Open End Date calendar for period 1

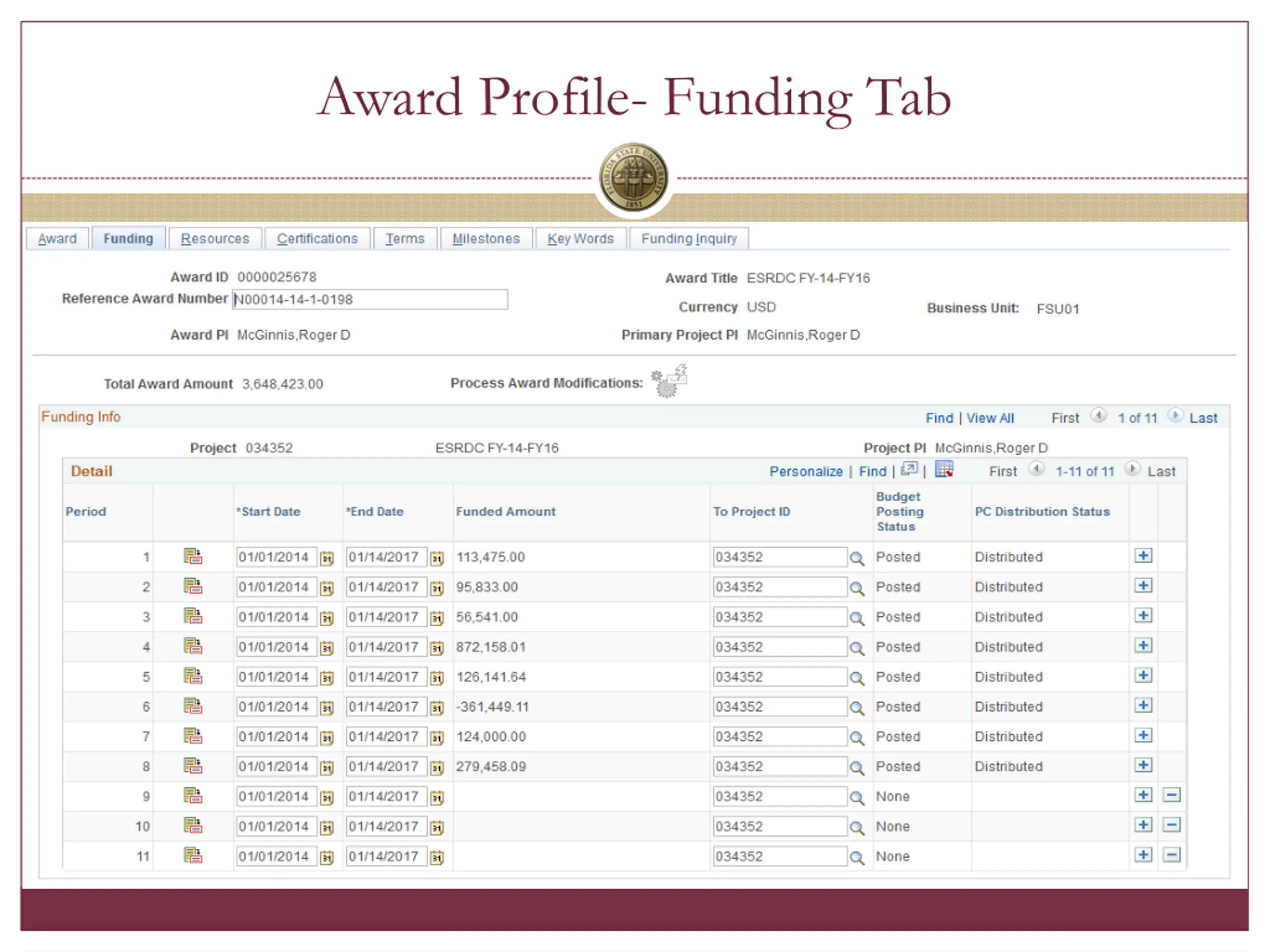[437, 558]
